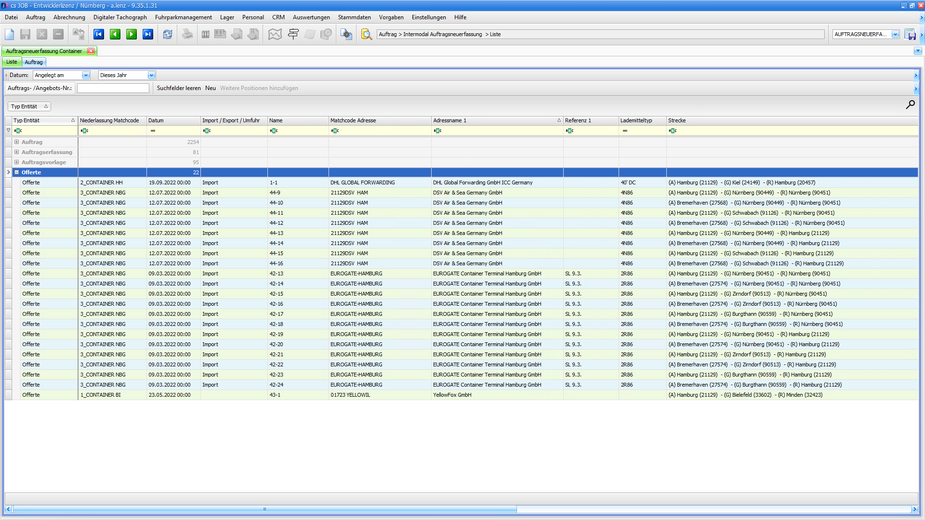Viewport: 925px width, 520px height.
Task: Click the refresh toolbar icon
Action: point(168,34)
